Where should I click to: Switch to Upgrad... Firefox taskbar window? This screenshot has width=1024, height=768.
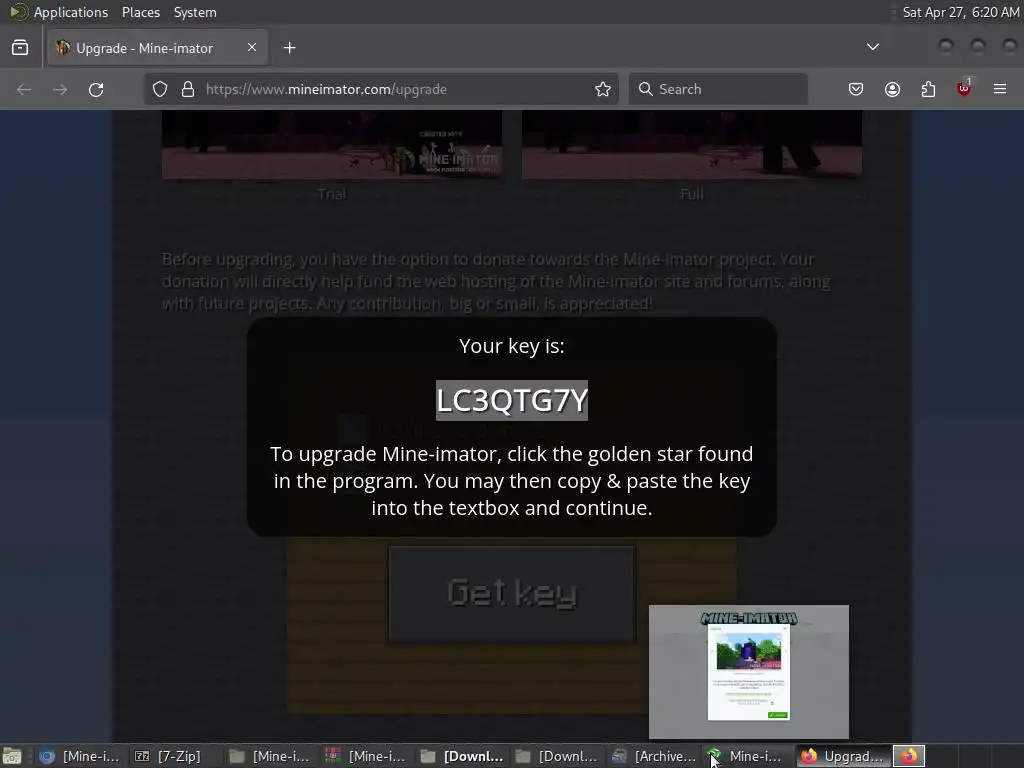point(843,756)
